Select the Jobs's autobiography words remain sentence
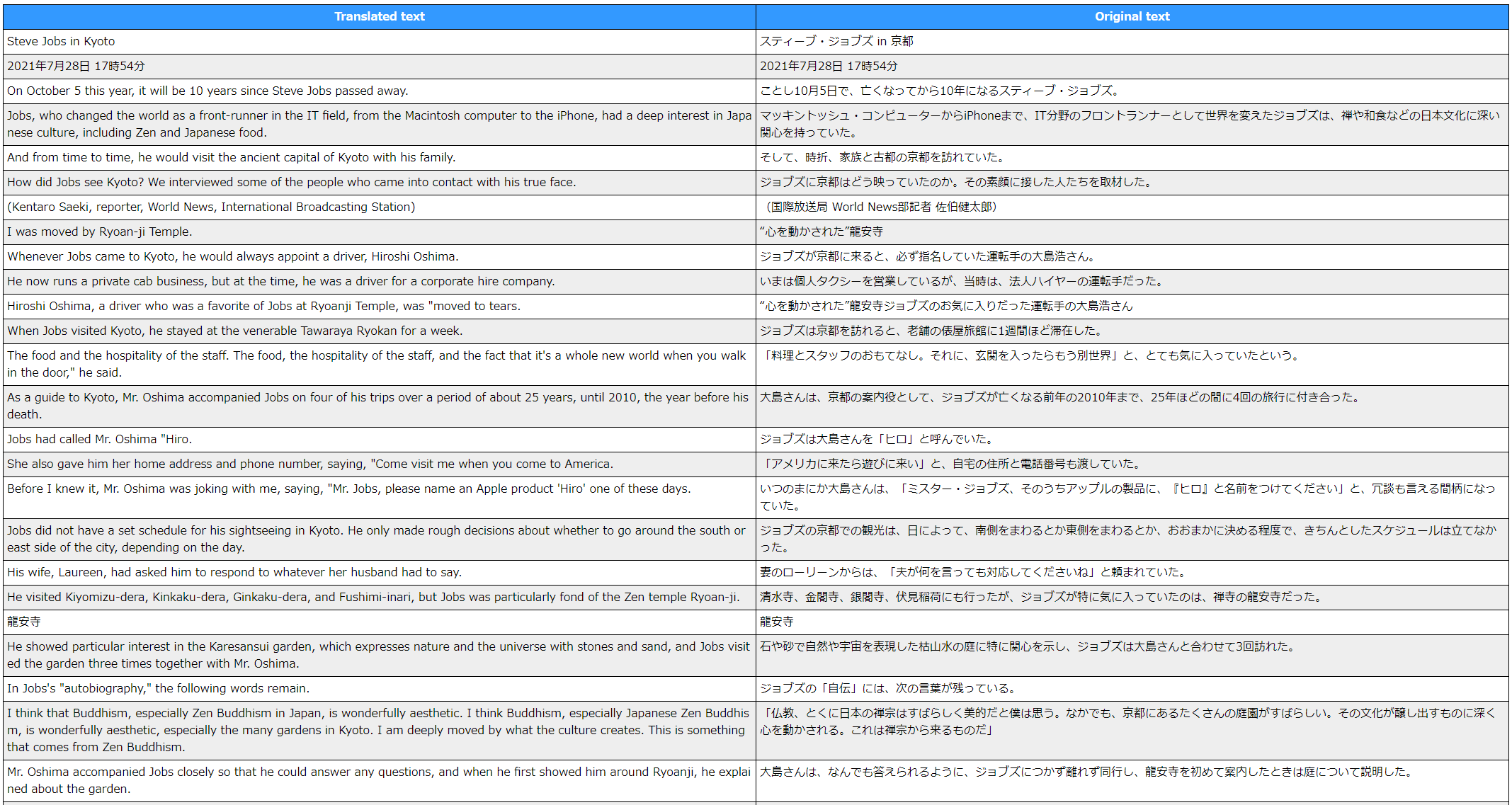 pyautogui.click(x=159, y=688)
